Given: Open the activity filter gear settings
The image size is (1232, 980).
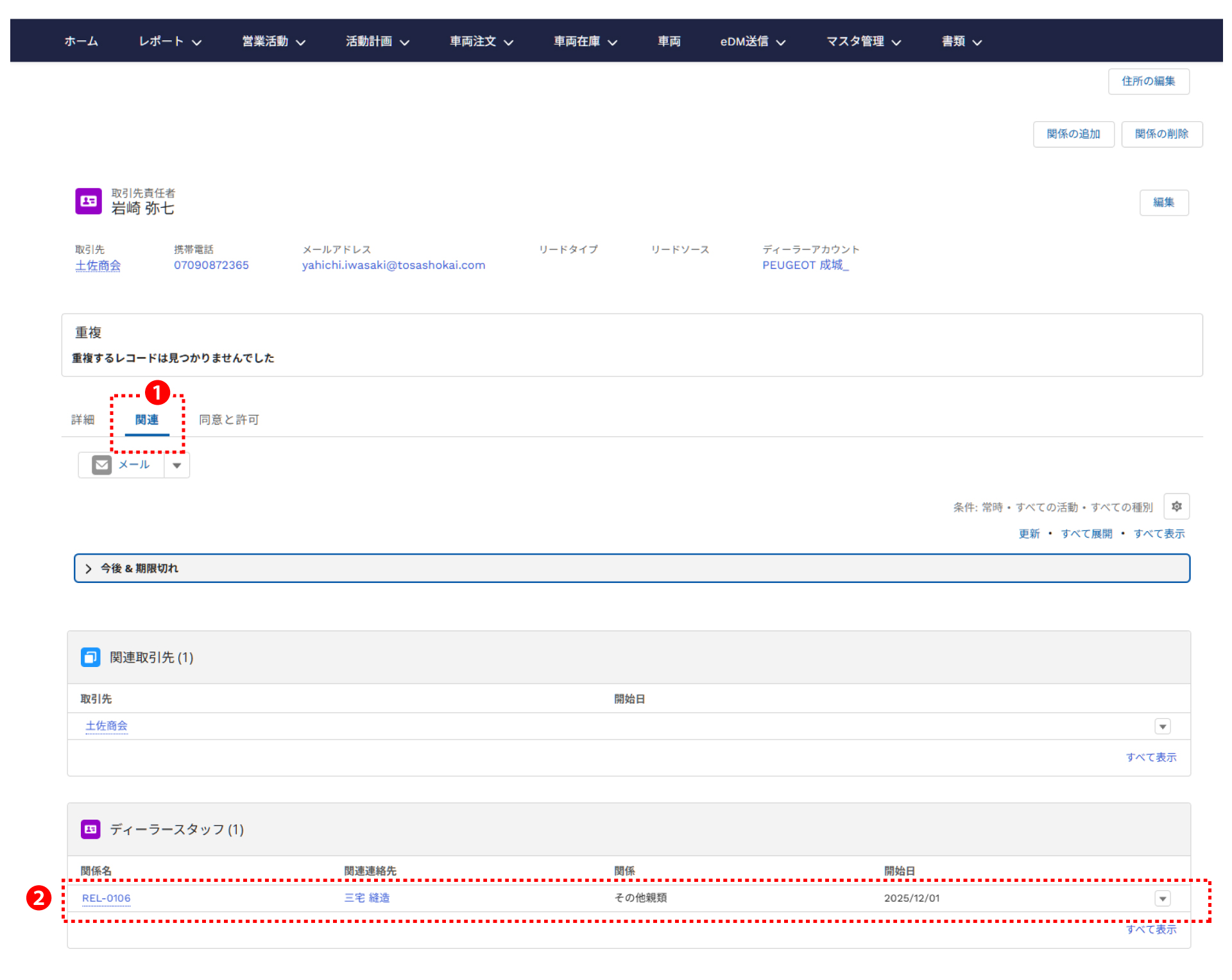Looking at the screenshot, I should pos(1176,507).
